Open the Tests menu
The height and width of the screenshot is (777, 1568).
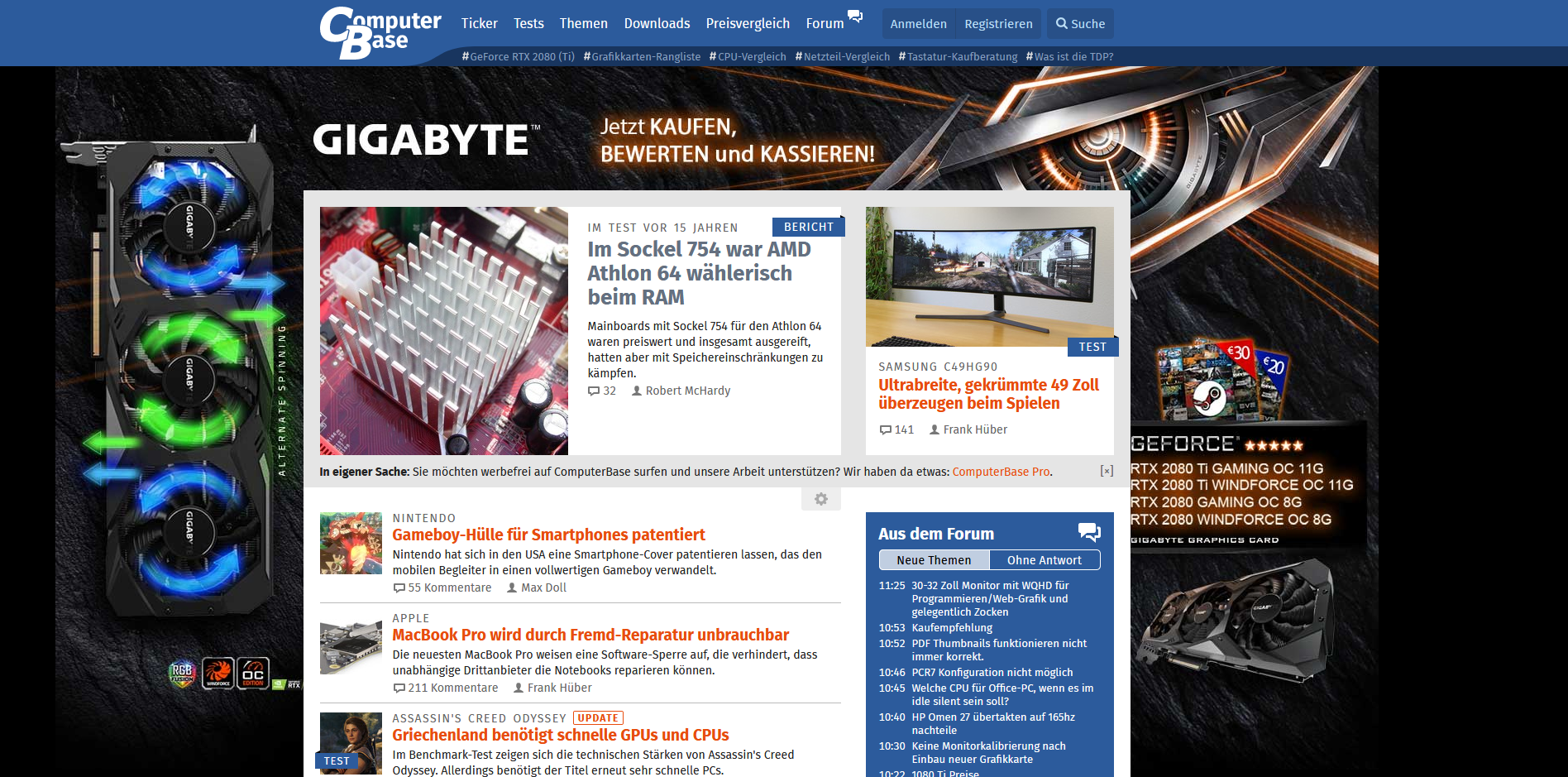[x=528, y=23]
